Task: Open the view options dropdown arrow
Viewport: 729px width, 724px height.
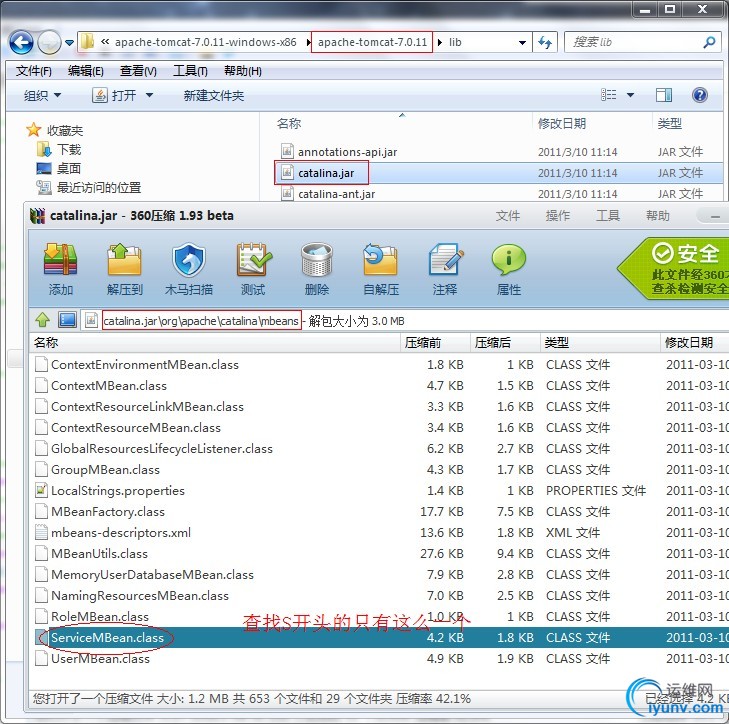Action: 630,95
